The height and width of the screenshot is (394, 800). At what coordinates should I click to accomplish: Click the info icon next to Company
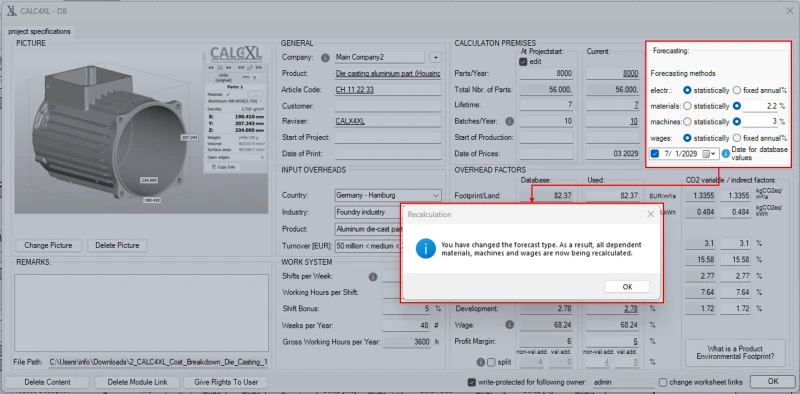[325, 58]
